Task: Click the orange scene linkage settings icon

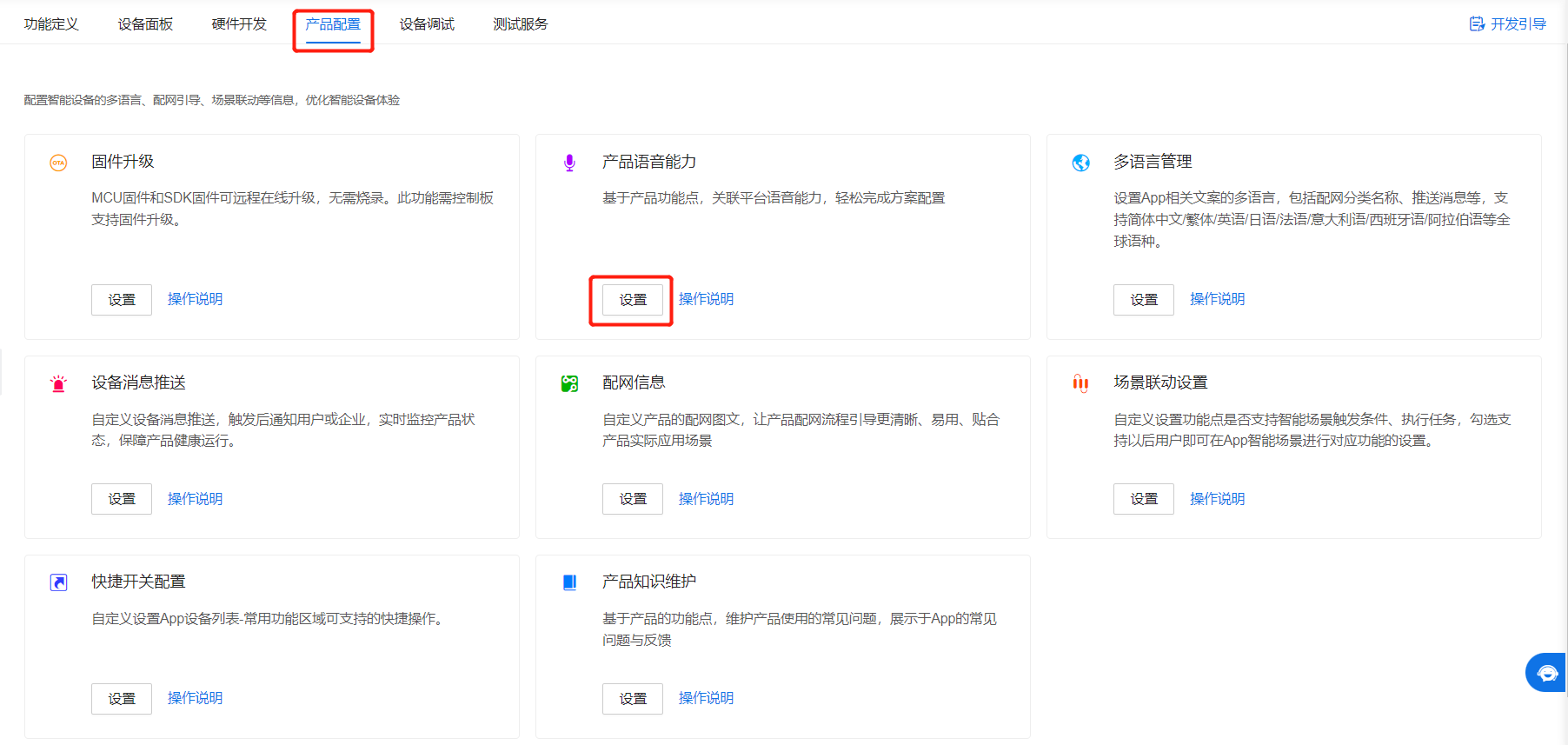Action: 1080,383
